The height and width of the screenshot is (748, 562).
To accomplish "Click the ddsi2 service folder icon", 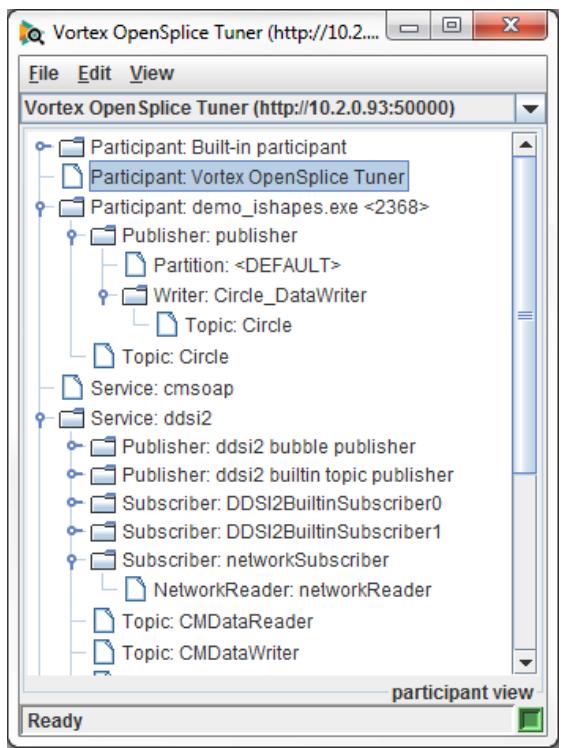I will point(72,418).
